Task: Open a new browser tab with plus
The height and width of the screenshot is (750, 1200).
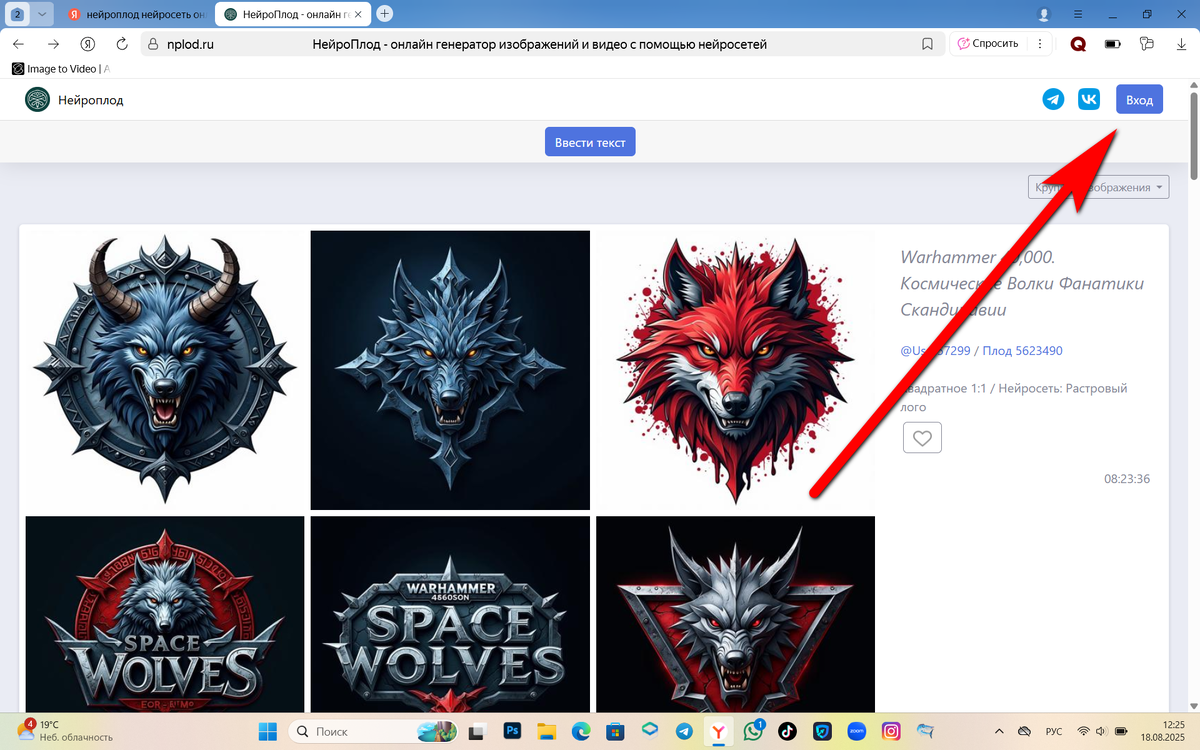Action: (385, 14)
